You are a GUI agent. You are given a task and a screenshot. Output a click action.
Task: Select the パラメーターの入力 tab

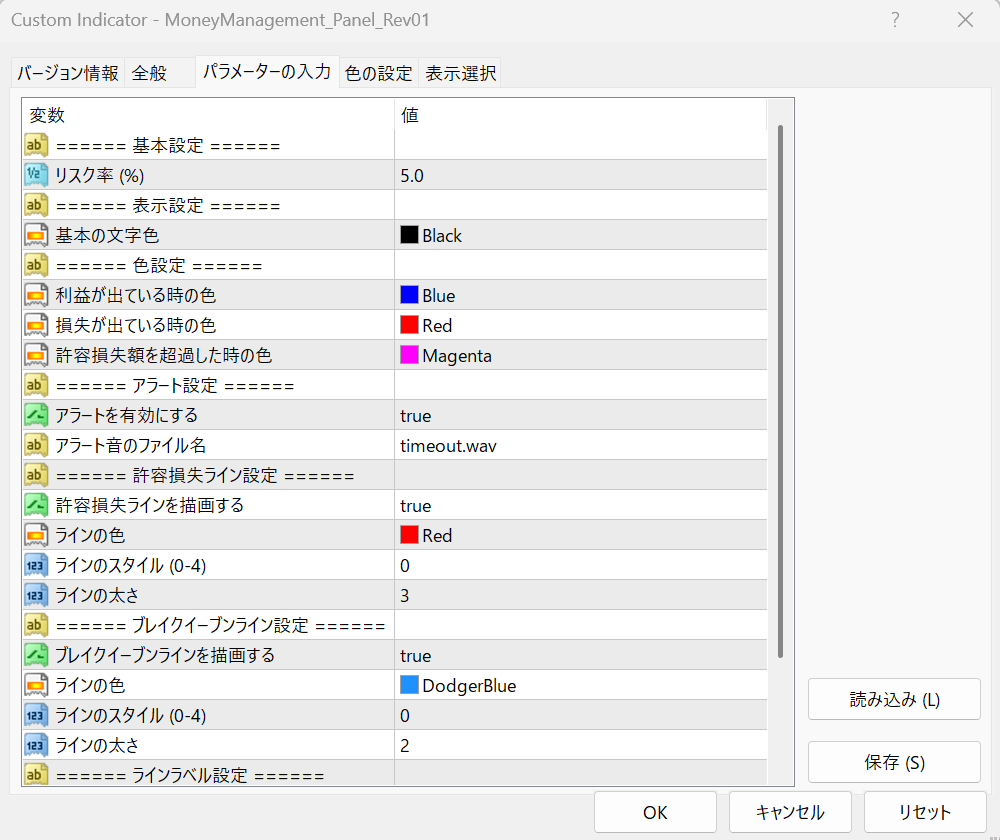pyautogui.click(x=267, y=71)
